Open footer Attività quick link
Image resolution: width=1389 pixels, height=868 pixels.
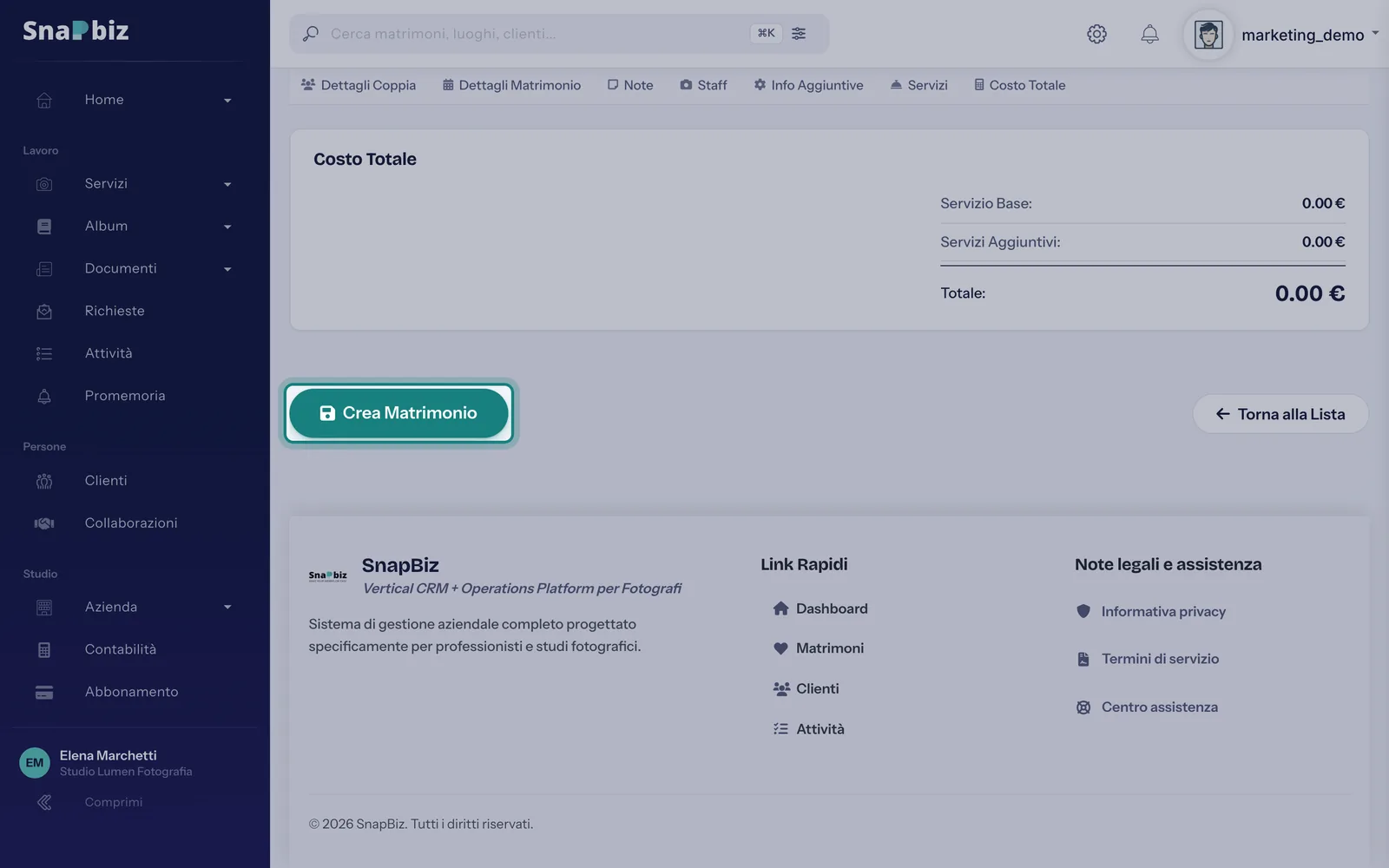coord(808,729)
